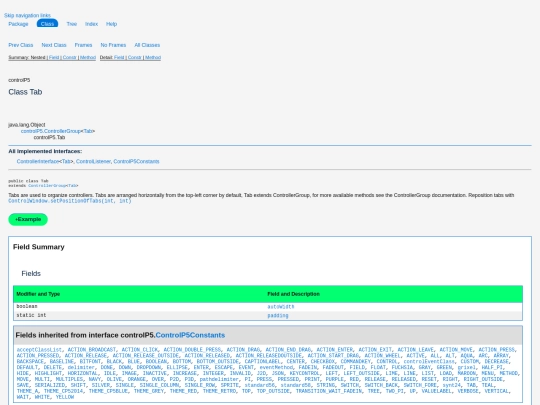The height and width of the screenshot is (405, 540).
Task: Open the THEME_CP52014 constant link
Action: [x=63, y=391]
